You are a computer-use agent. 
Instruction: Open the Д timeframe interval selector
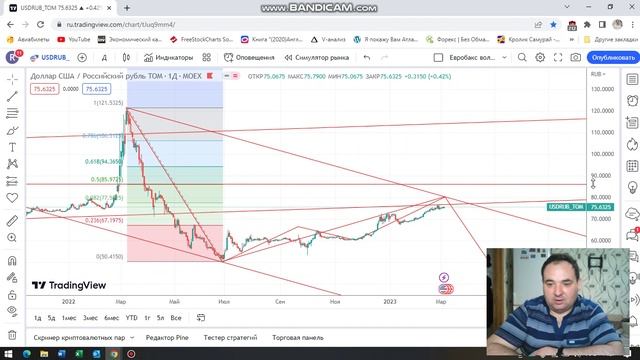[x=104, y=58]
